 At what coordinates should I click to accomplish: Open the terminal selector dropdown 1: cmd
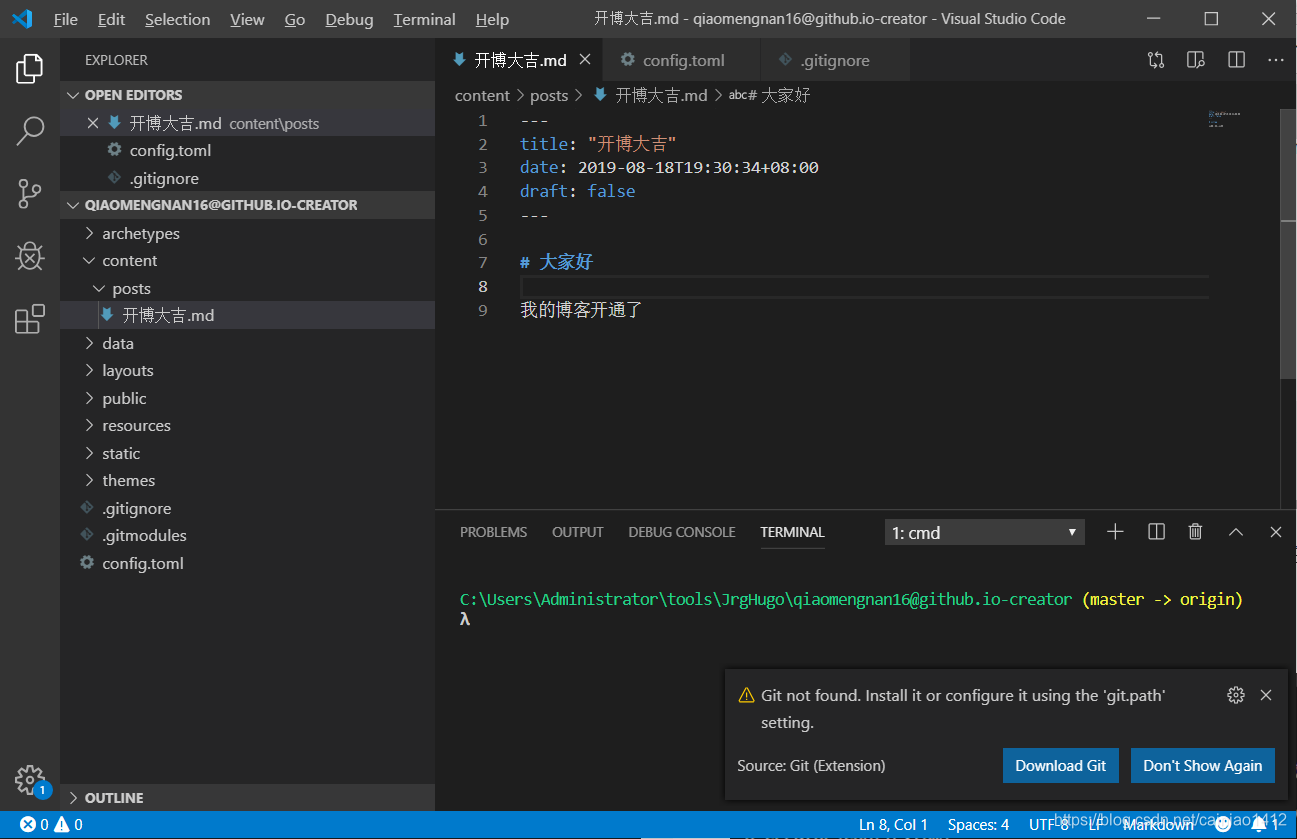(985, 532)
